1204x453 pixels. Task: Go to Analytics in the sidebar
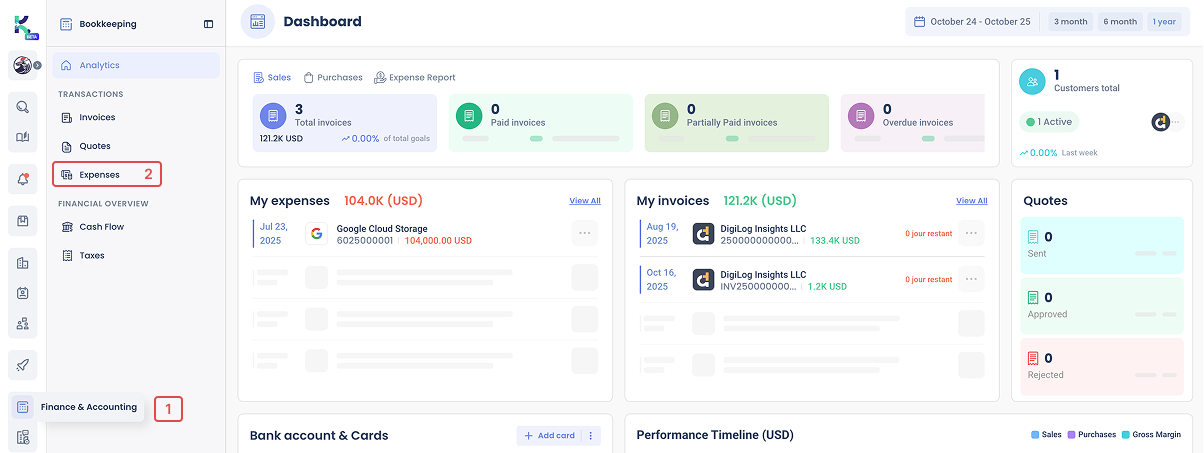pos(136,65)
